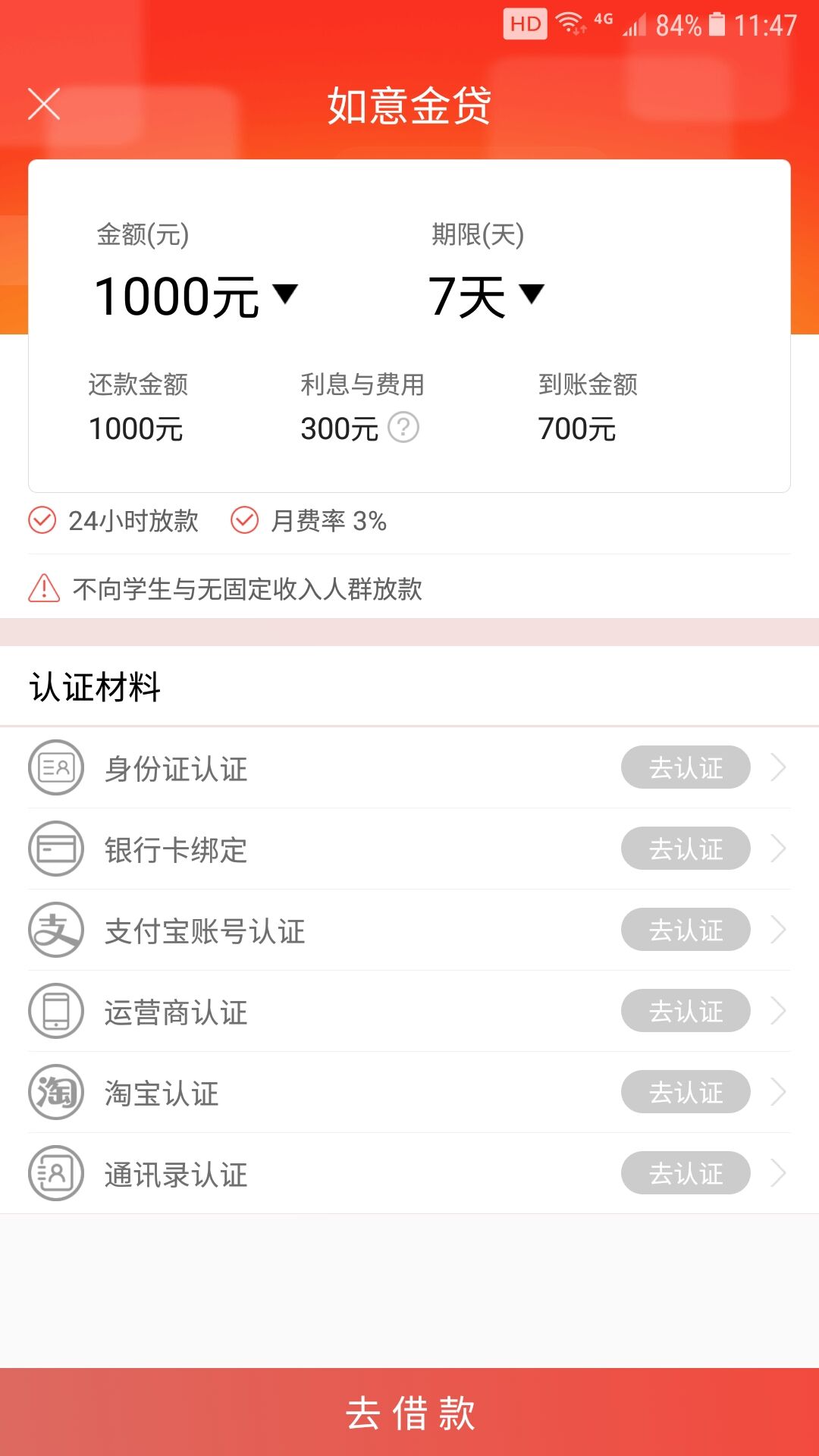
Task: Tap the bank card binding icon
Action: [x=55, y=849]
